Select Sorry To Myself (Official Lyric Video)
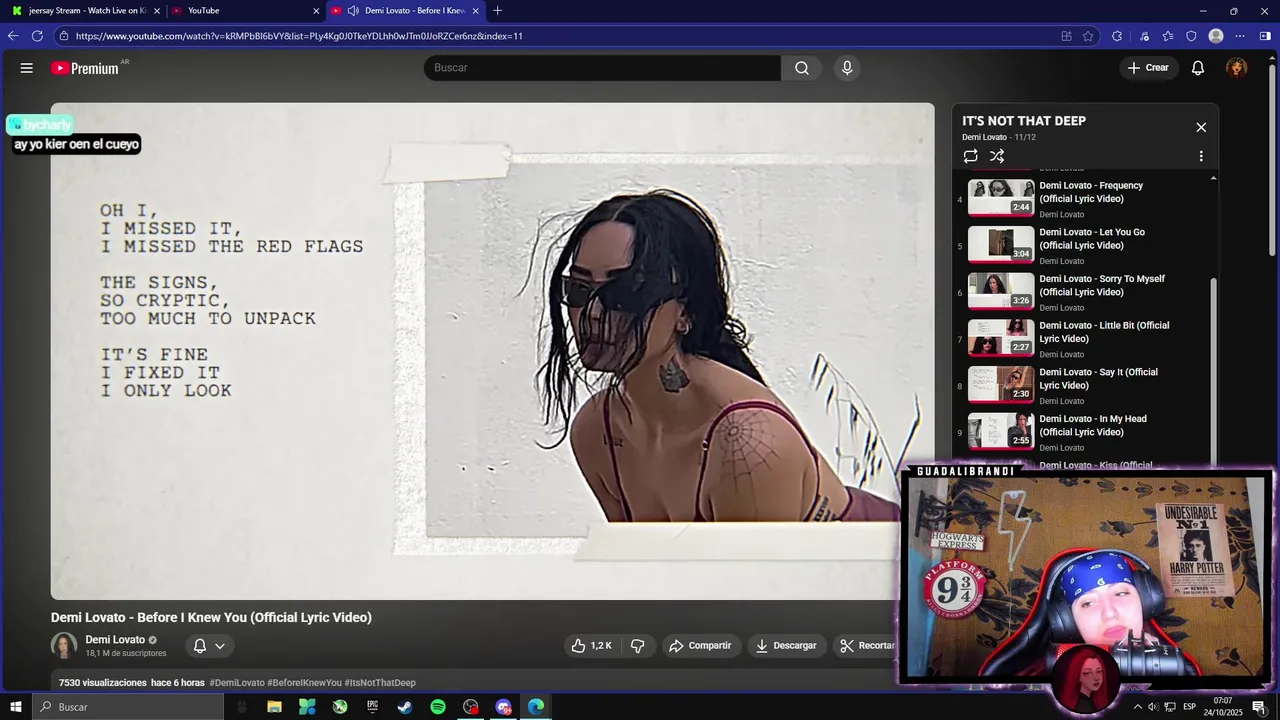Image resolution: width=1280 pixels, height=720 pixels. point(1083,292)
